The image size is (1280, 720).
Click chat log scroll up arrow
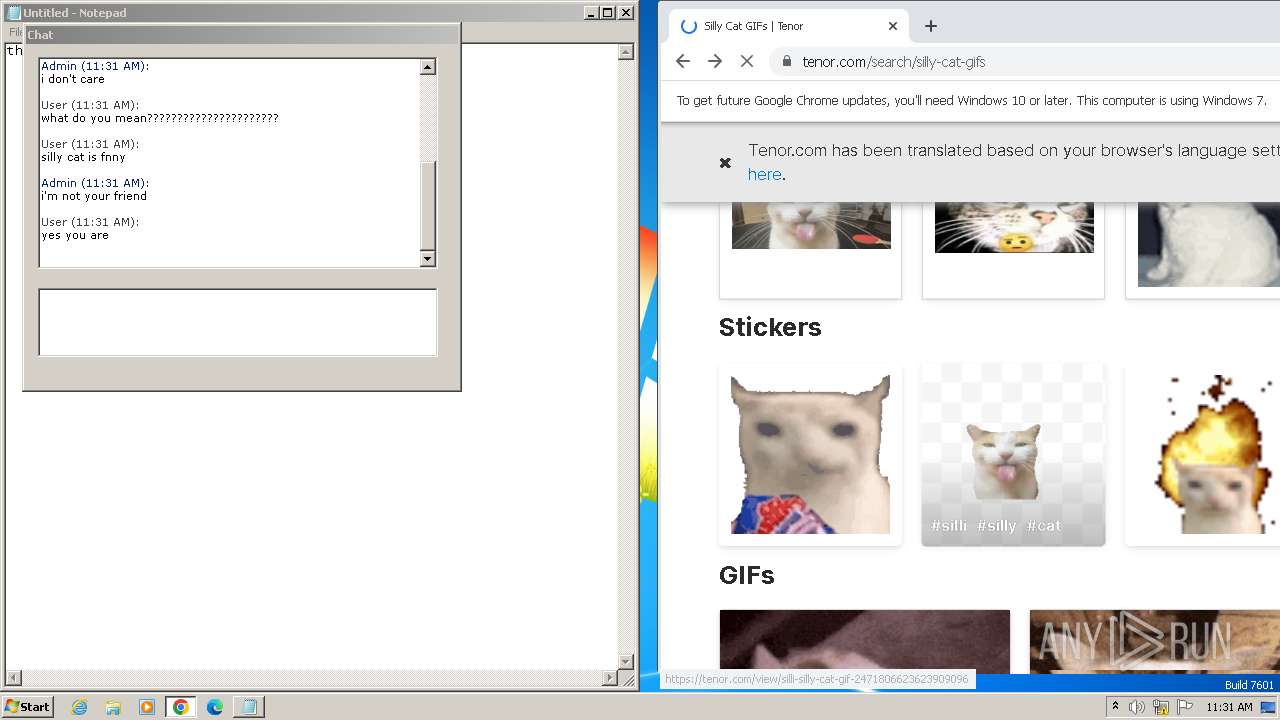428,67
